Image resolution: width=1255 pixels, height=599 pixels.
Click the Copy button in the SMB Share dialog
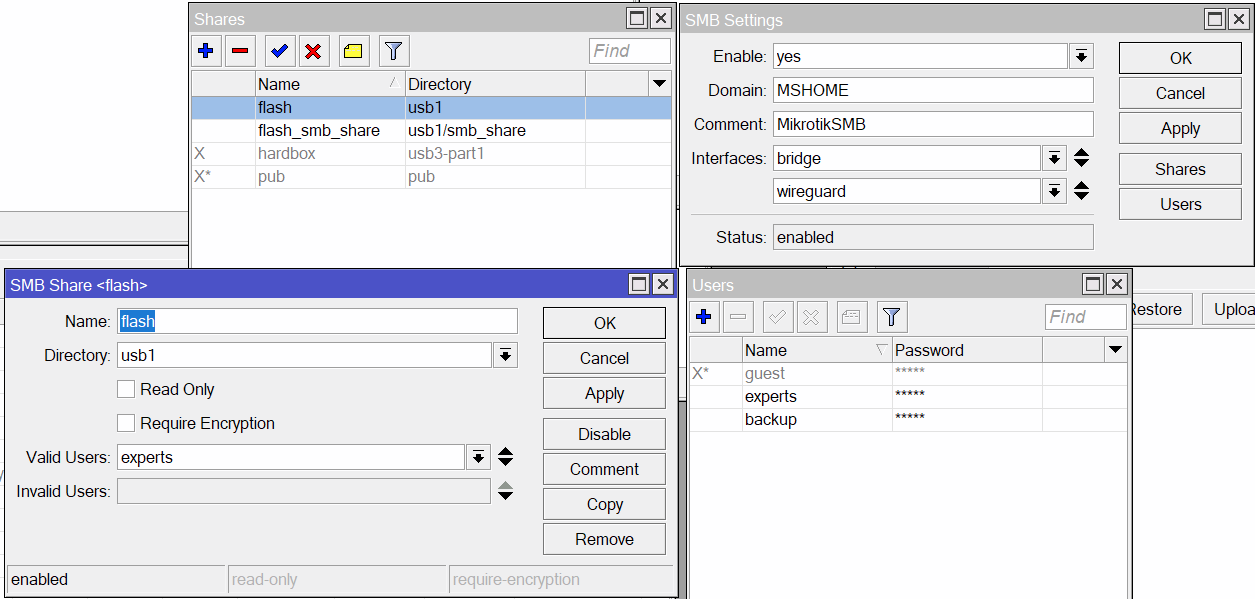click(604, 504)
